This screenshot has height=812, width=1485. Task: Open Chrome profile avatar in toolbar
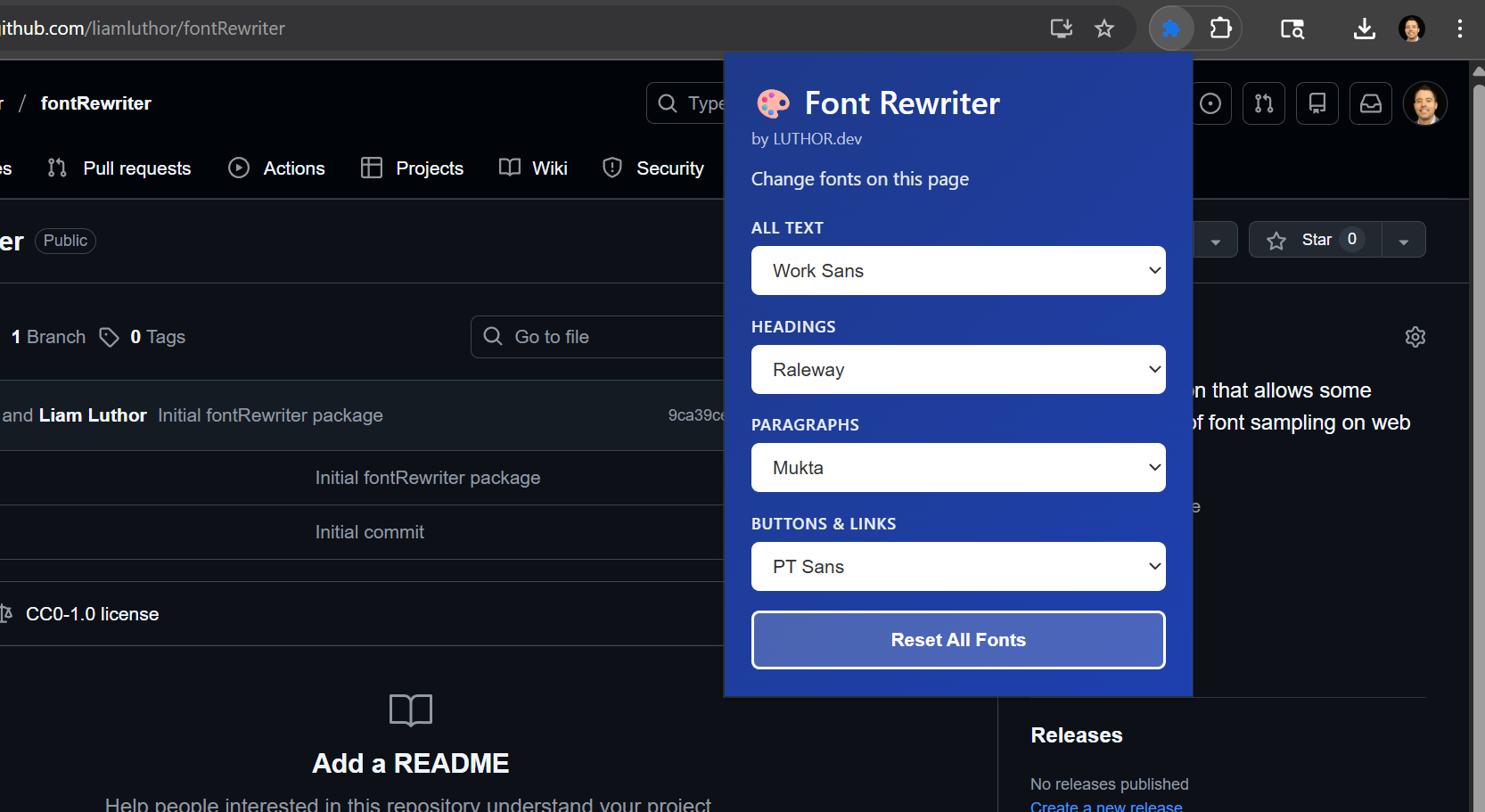[x=1412, y=29]
